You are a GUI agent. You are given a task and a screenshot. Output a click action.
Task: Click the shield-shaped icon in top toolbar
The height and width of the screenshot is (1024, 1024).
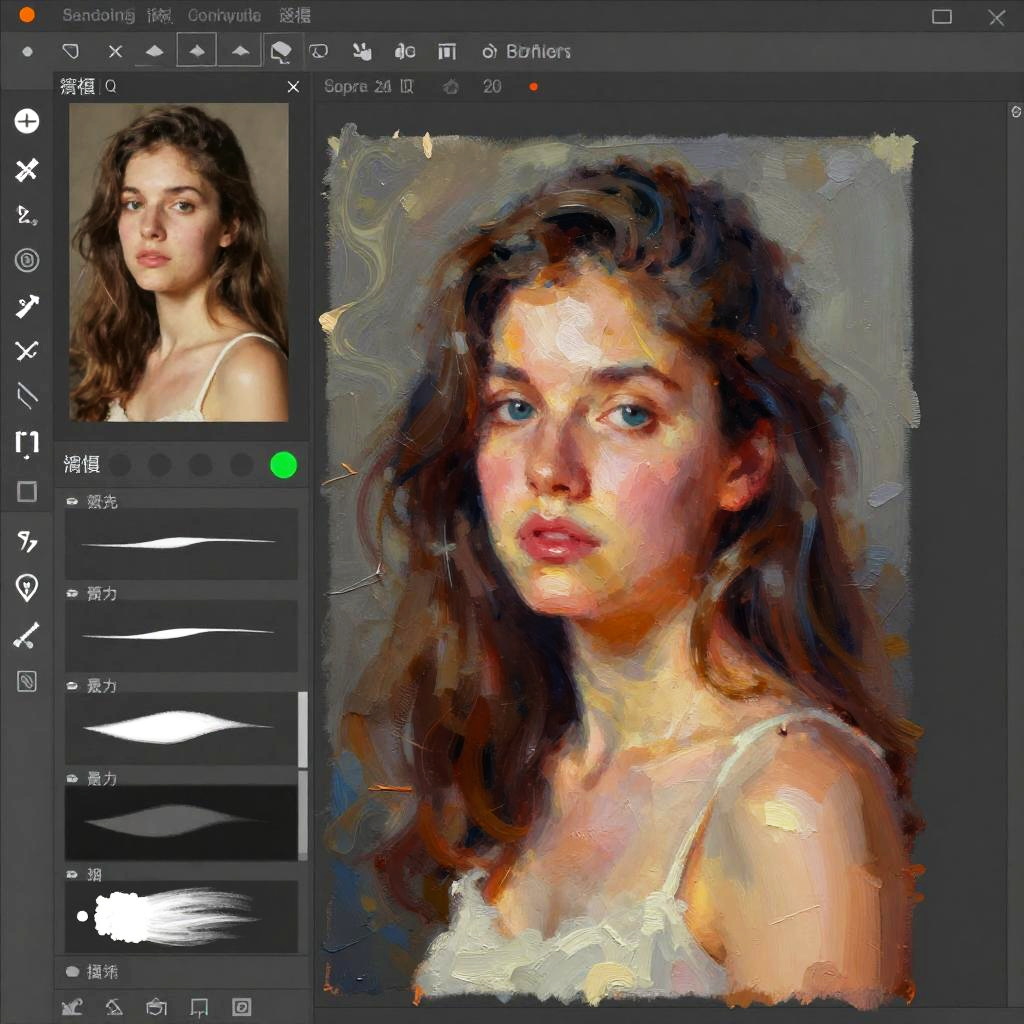(x=70, y=51)
